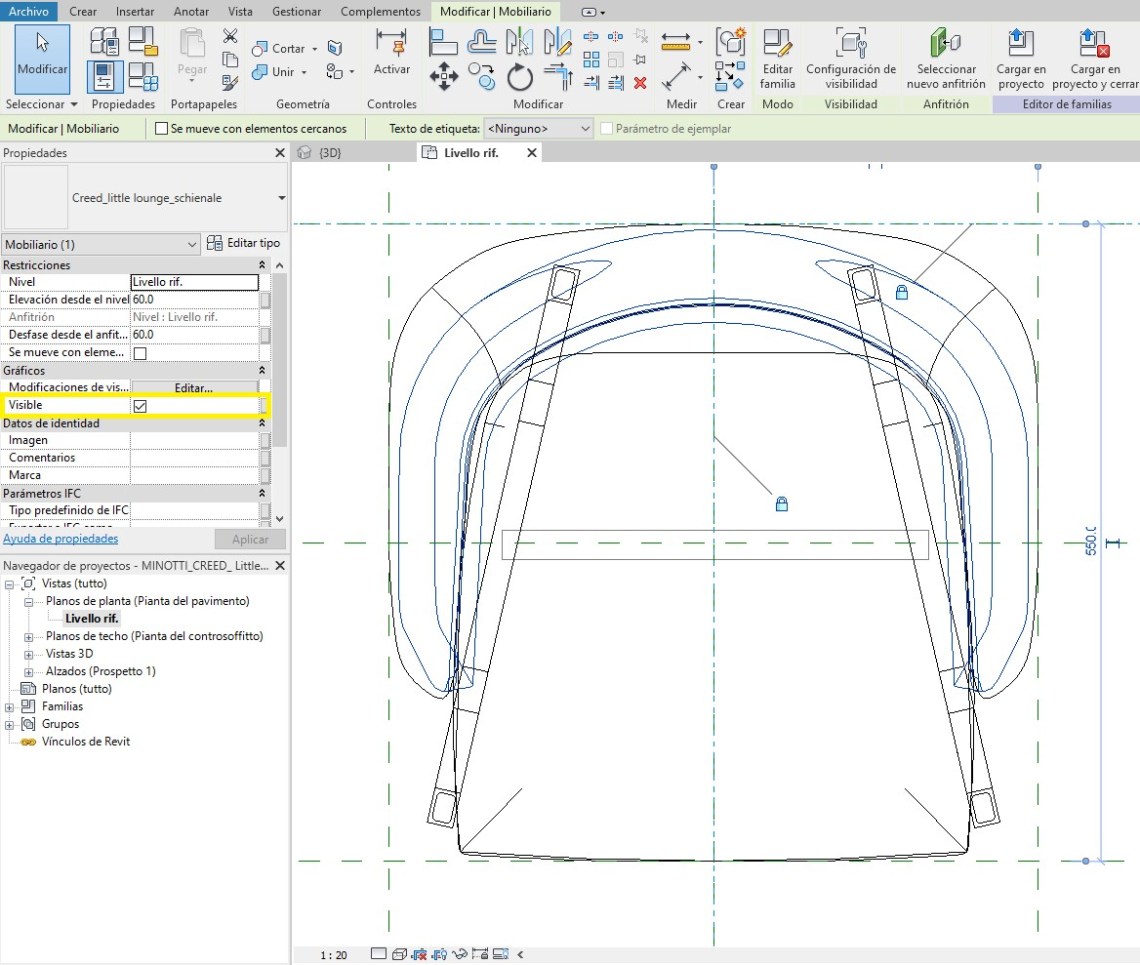Image resolution: width=1140 pixels, height=965 pixels.
Task: Click the Rotate tool icon
Action: click(519, 76)
